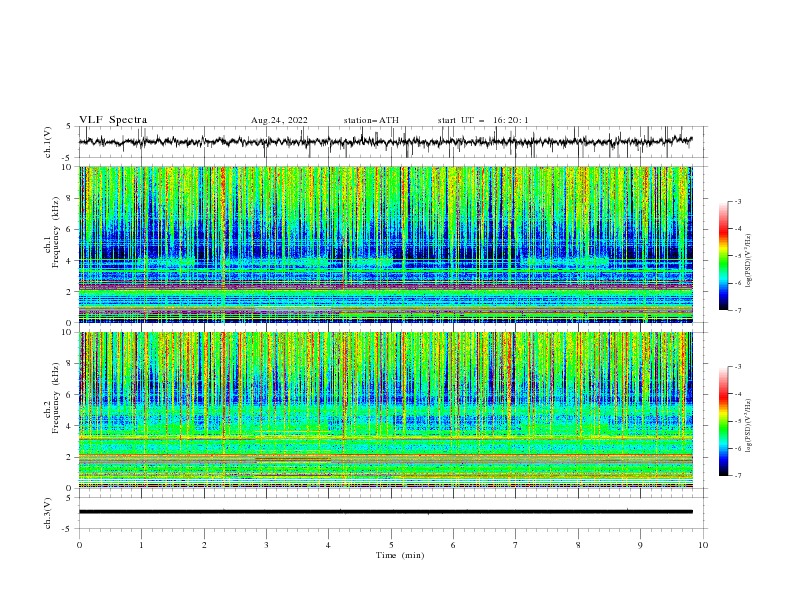Click the "Time (min)" axis label
Viewport: 792px width, 612px height.
tap(400, 555)
